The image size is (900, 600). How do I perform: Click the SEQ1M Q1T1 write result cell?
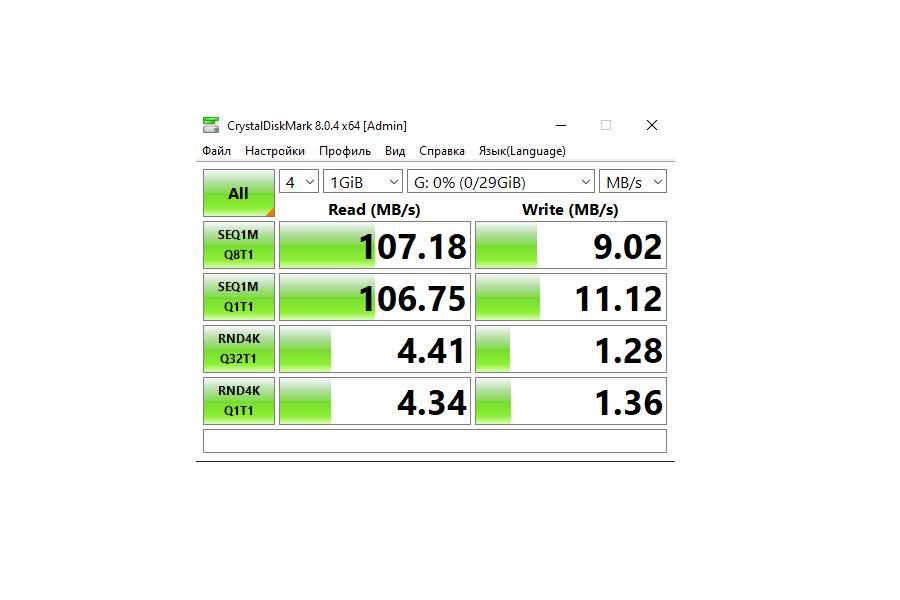coord(570,296)
